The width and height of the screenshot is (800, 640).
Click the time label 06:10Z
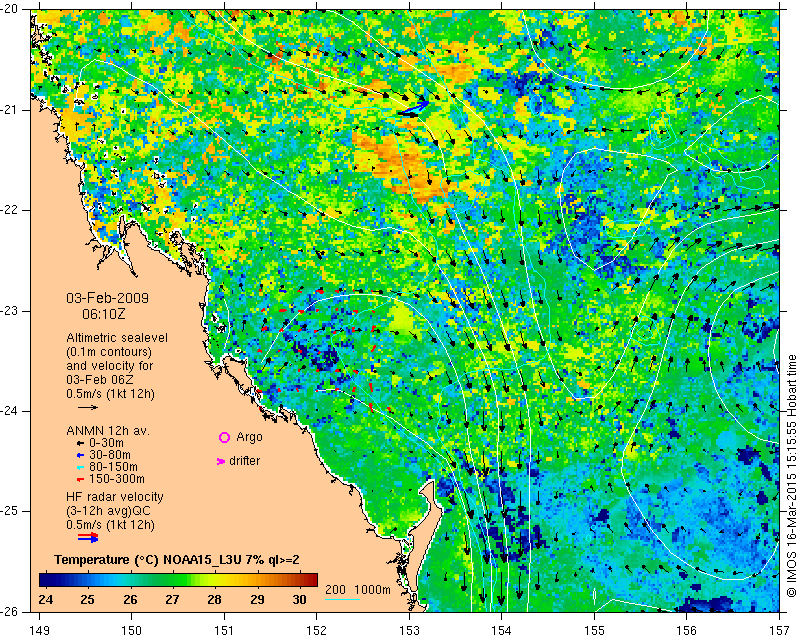coord(104,314)
